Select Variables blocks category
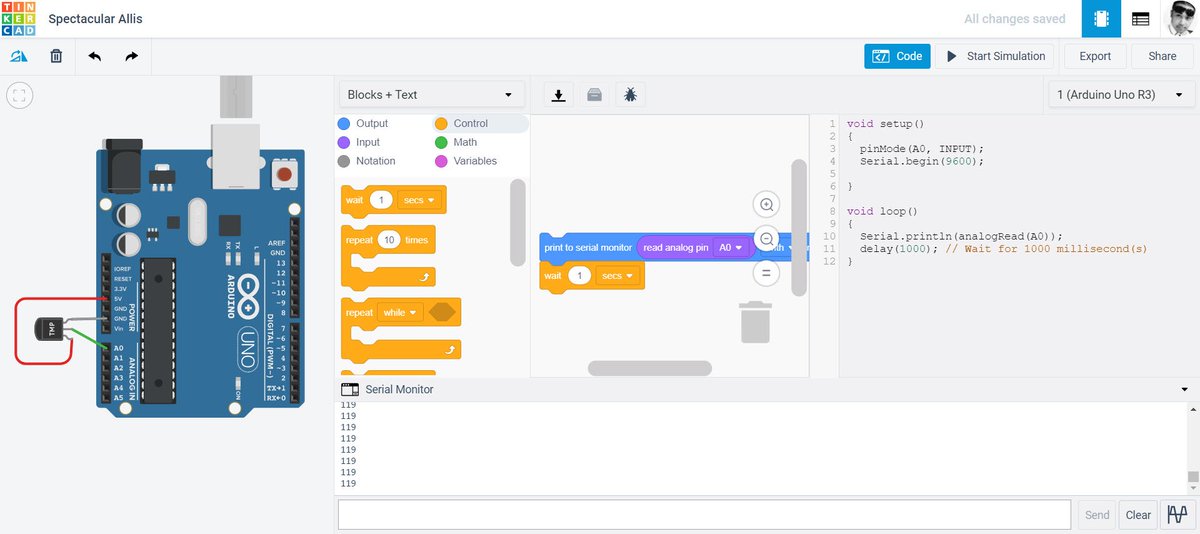The image size is (1200, 534). [466, 161]
